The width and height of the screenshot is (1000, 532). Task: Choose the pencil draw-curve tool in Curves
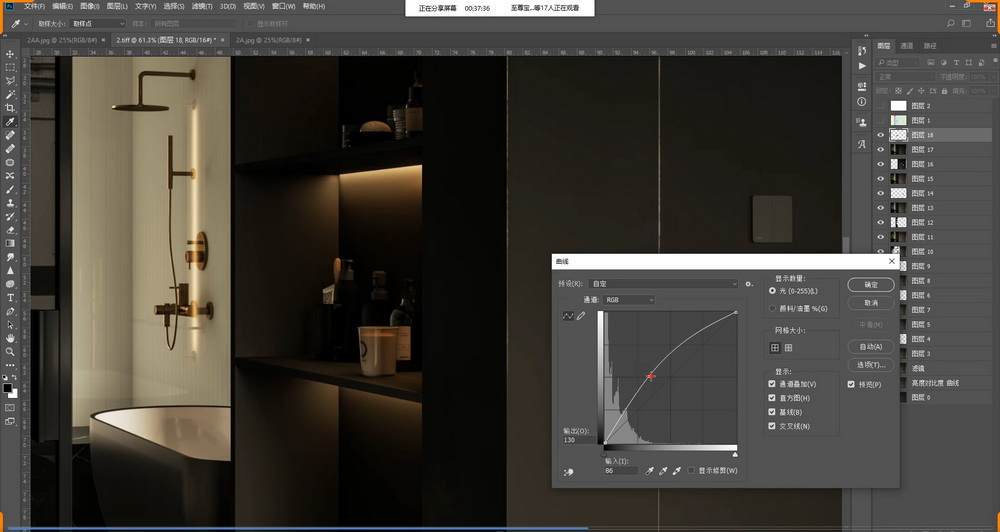581,316
